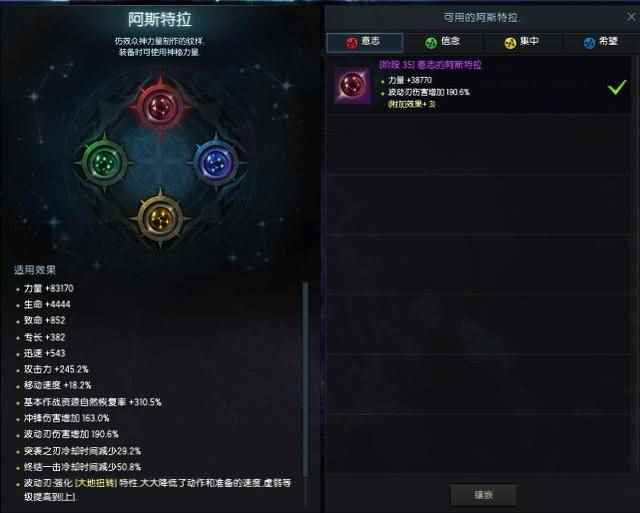Select the blue orb Astra slot
This screenshot has width=640, height=513.
pyautogui.click(x=216, y=162)
